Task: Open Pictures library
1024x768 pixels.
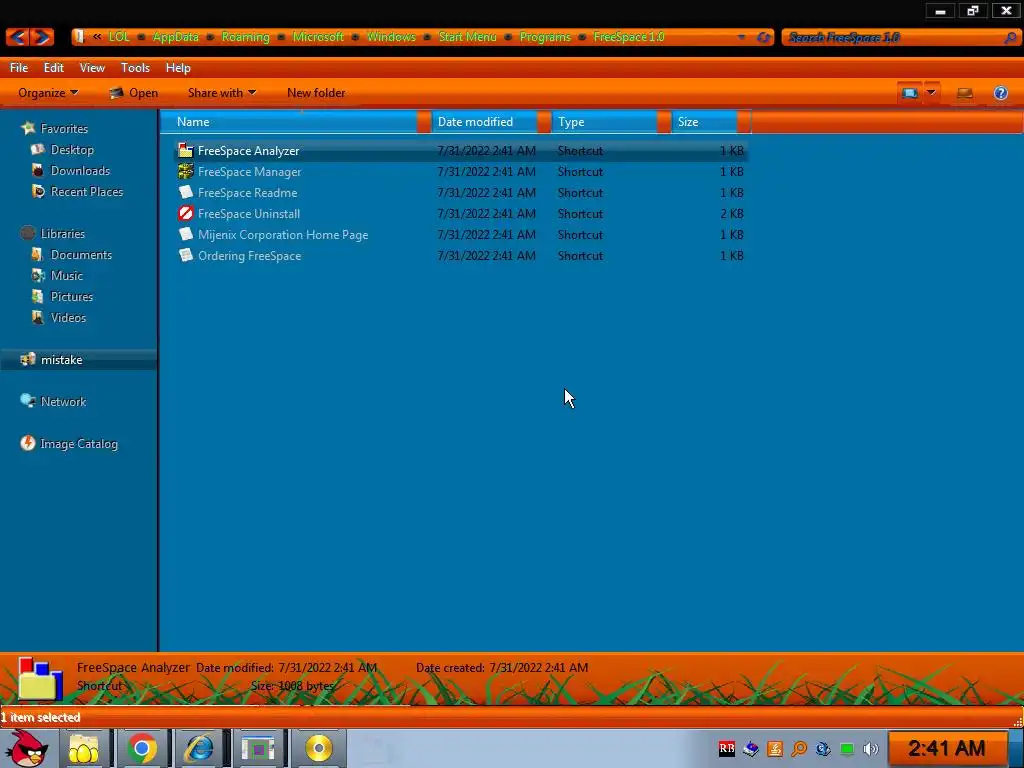Action: [72, 296]
